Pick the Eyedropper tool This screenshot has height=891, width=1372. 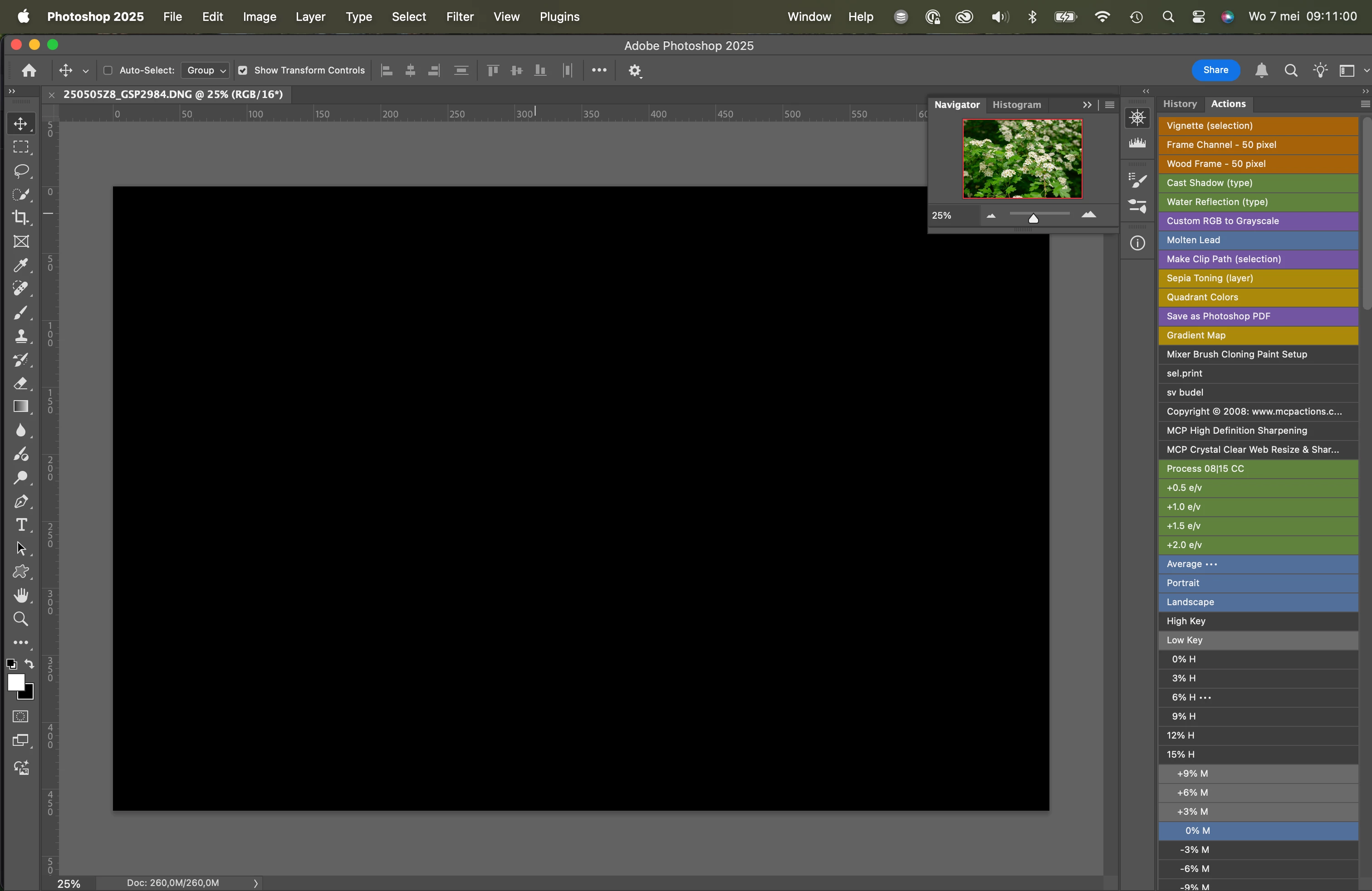[21, 265]
